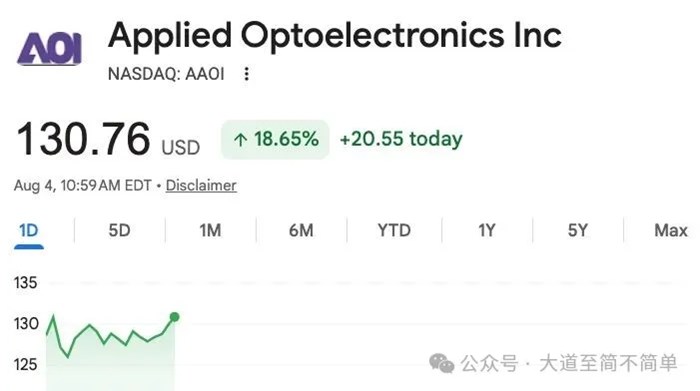Show the 6M price history
The width and height of the screenshot is (700, 391).
tap(301, 231)
